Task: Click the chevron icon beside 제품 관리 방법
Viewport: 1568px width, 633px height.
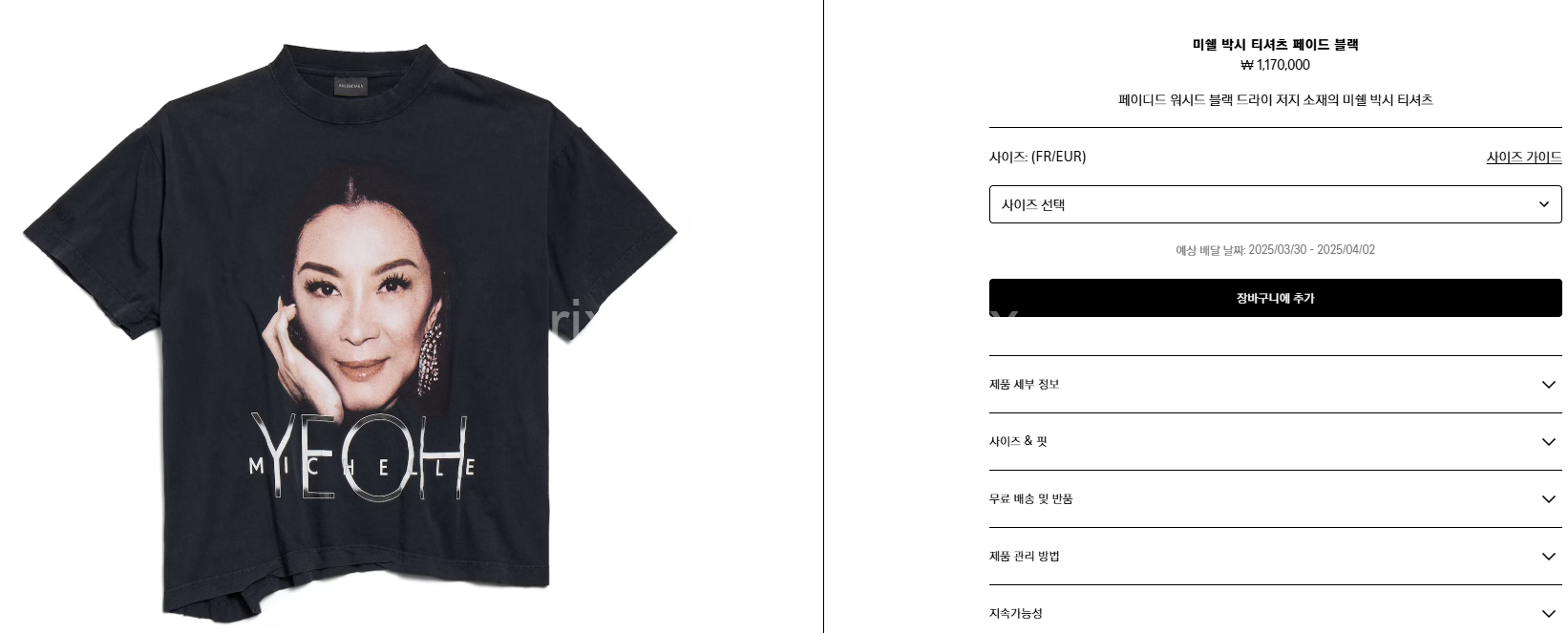Action: pyautogui.click(x=1548, y=556)
